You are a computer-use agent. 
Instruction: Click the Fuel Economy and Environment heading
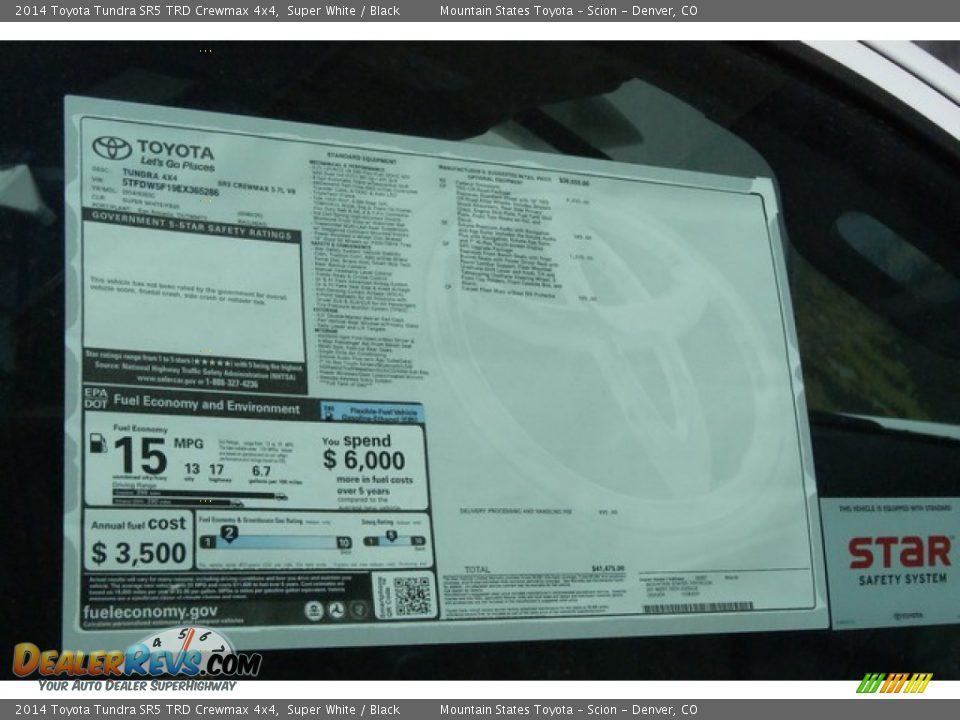[x=206, y=405]
